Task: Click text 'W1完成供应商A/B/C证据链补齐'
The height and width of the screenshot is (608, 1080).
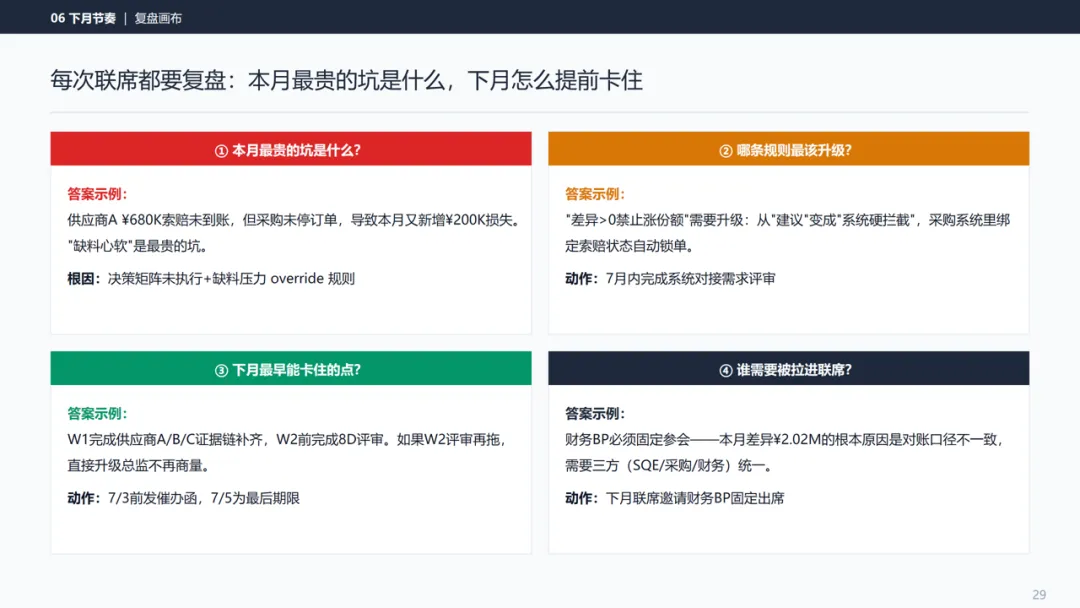Action: [x=165, y=439]
